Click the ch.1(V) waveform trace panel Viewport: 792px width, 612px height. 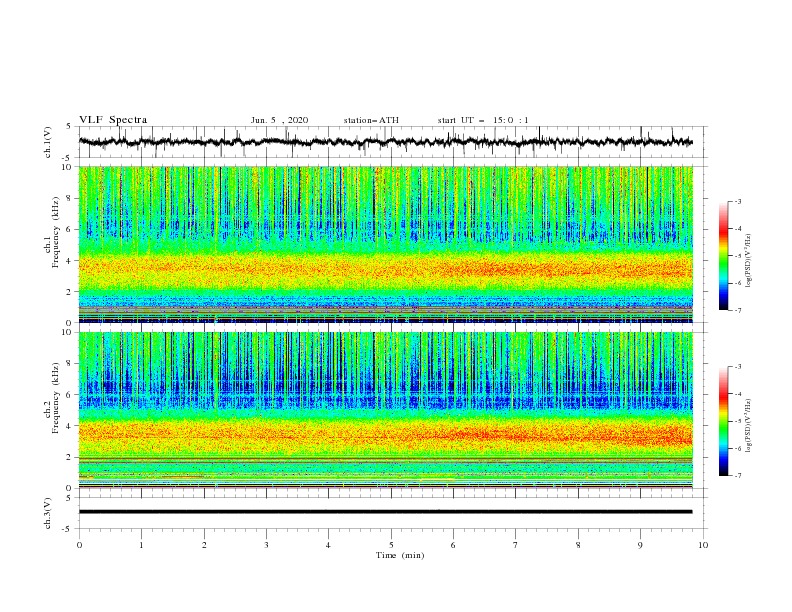(x=392, y=142)
